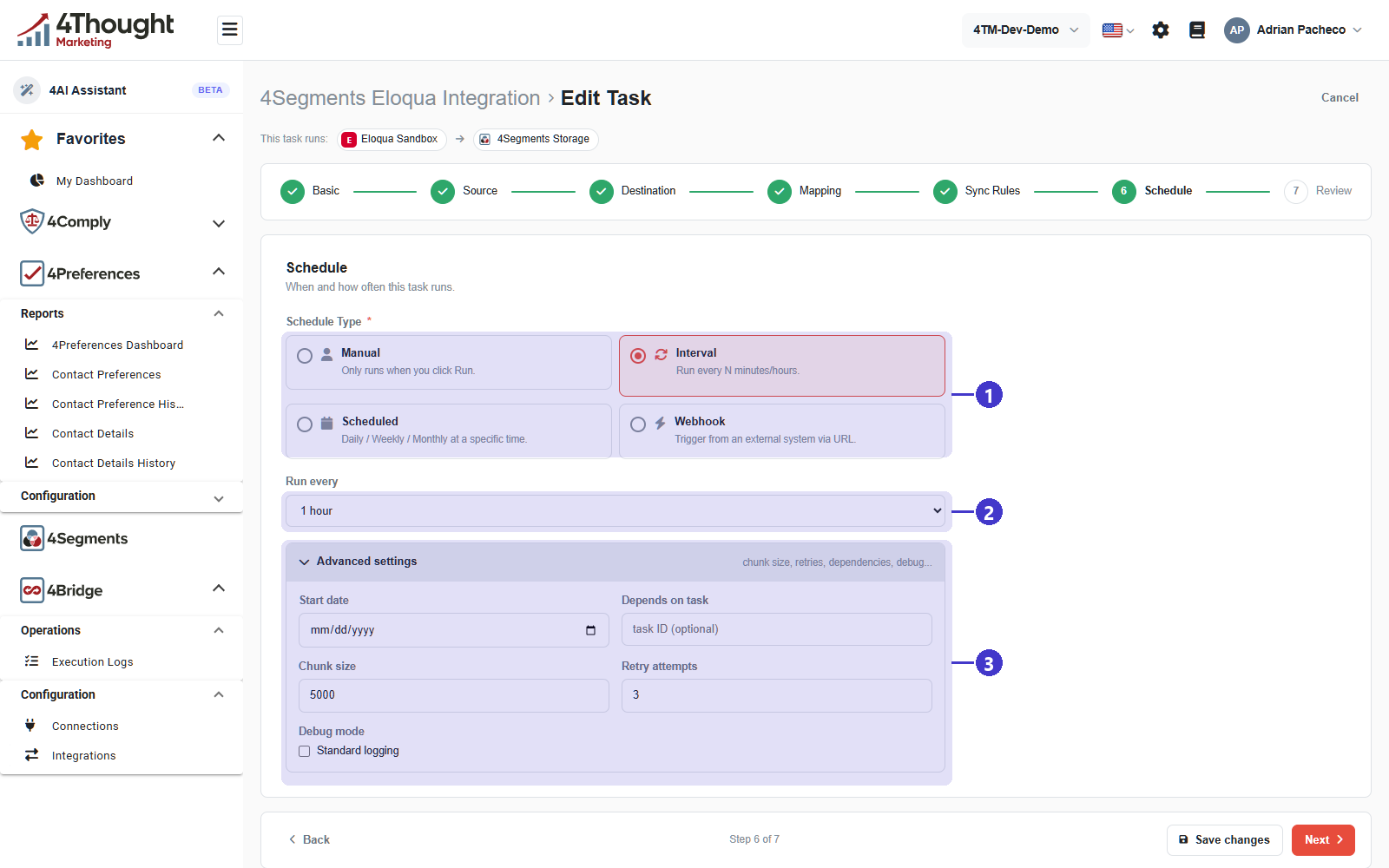Click the Eloqua Sandbox red E icon

click(349, 140)
